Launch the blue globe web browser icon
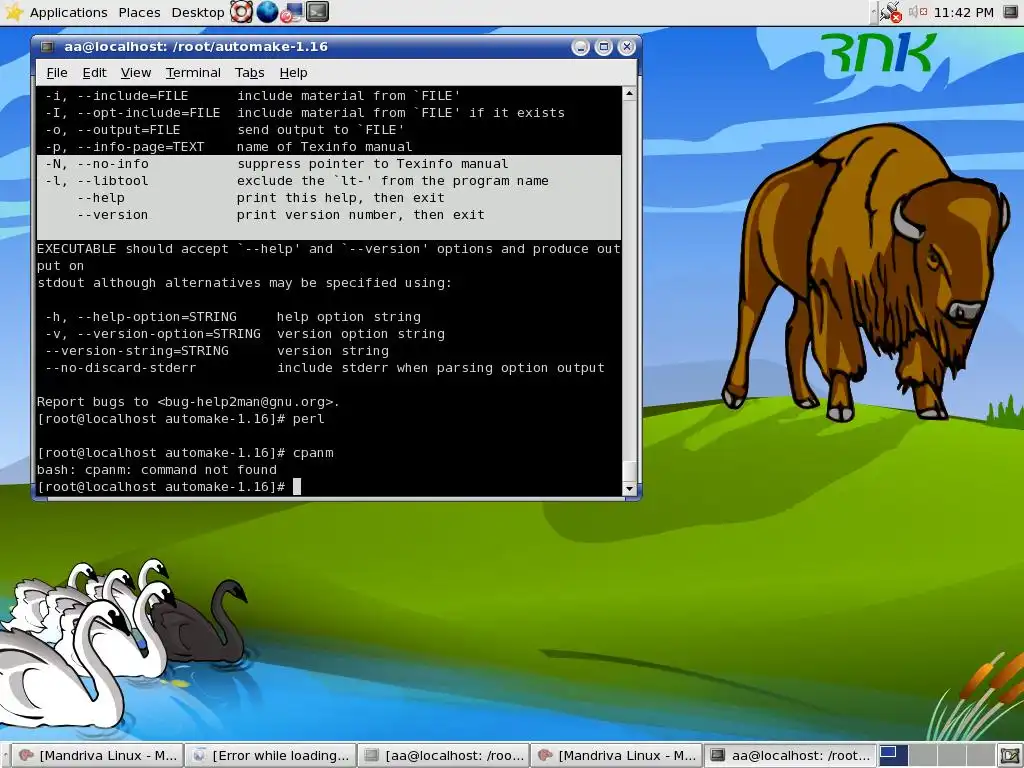The height and width of the screenshot is (768, 1024). point(267,12)
